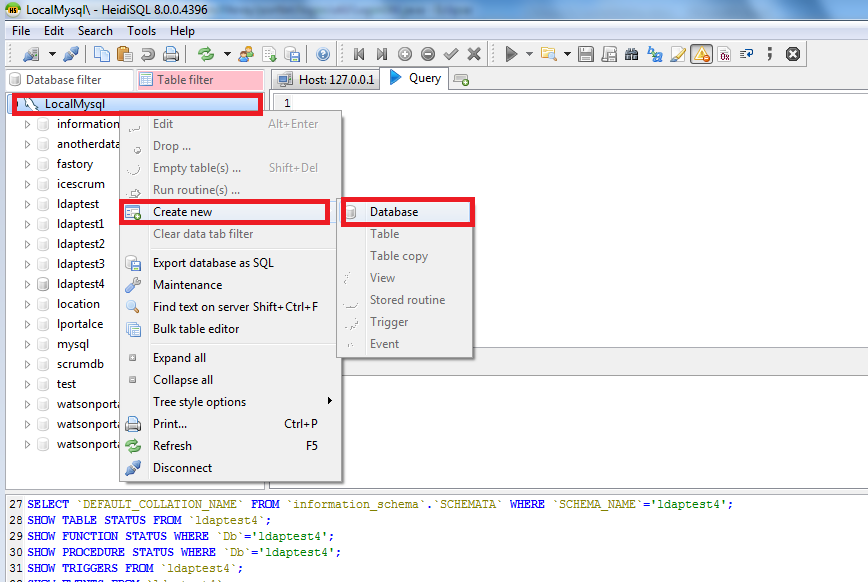The image size is (868, 582).
Task: Click the save as snippet icon
Action: 609,54
